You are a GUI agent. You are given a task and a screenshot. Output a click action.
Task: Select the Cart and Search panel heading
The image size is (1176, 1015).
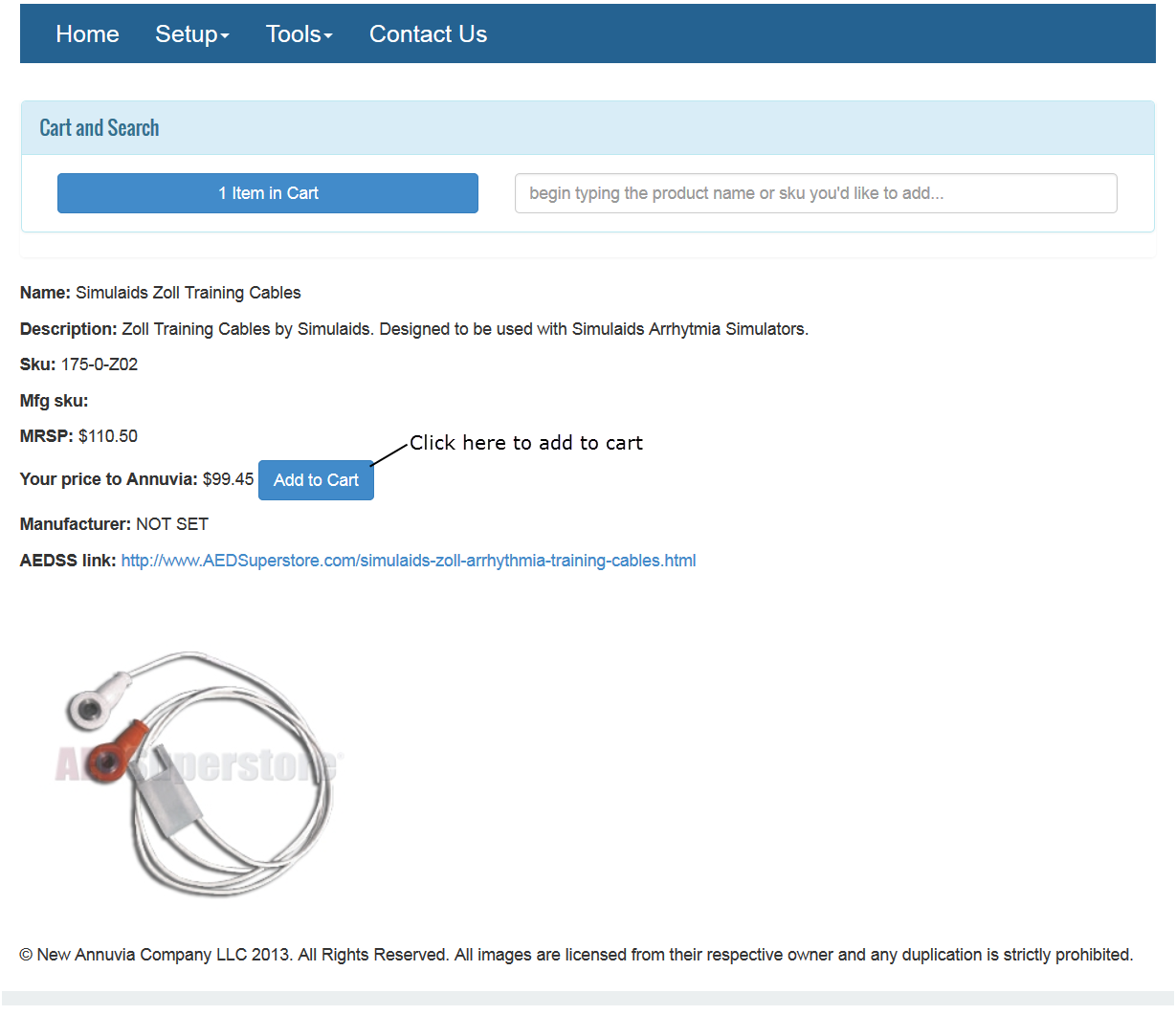(x=100, y=128)
